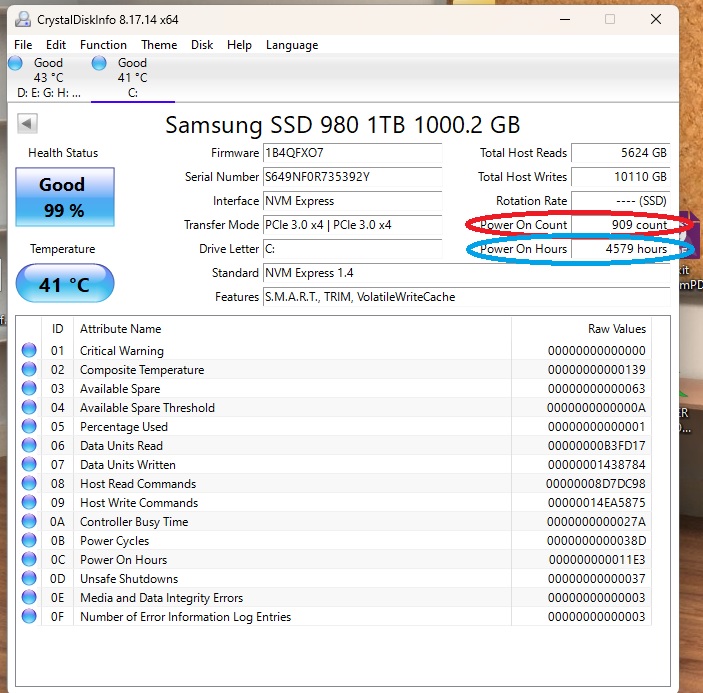Click the status orb for Error Information Log Entries
The image size is (703, 693).
point(29,616)
